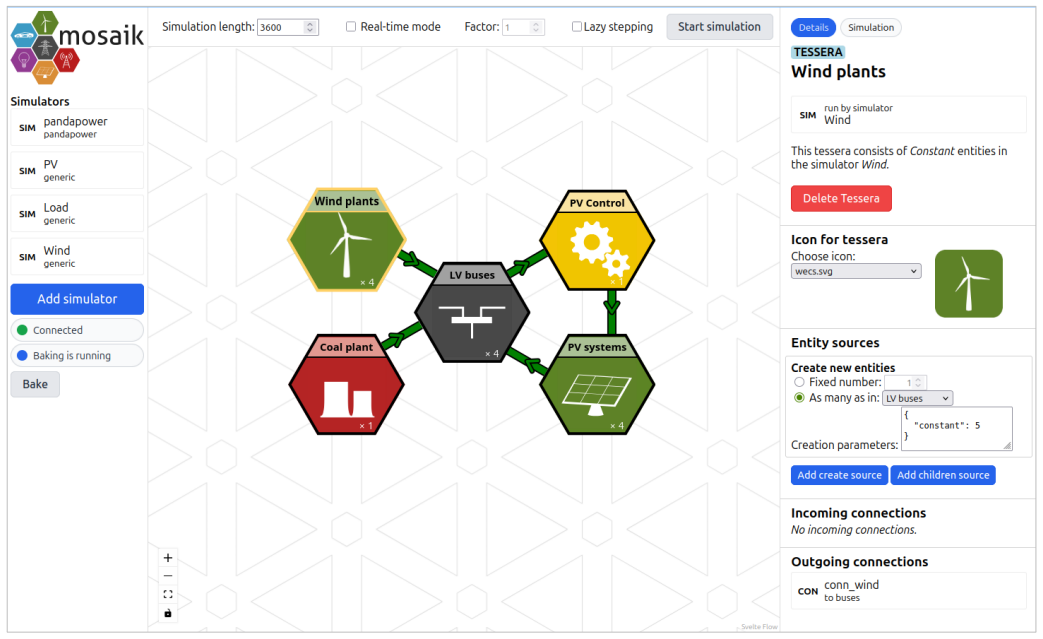Click the Start simulation button
Image resolution: width=1043 pixels, height=639 pixels.
719,27
